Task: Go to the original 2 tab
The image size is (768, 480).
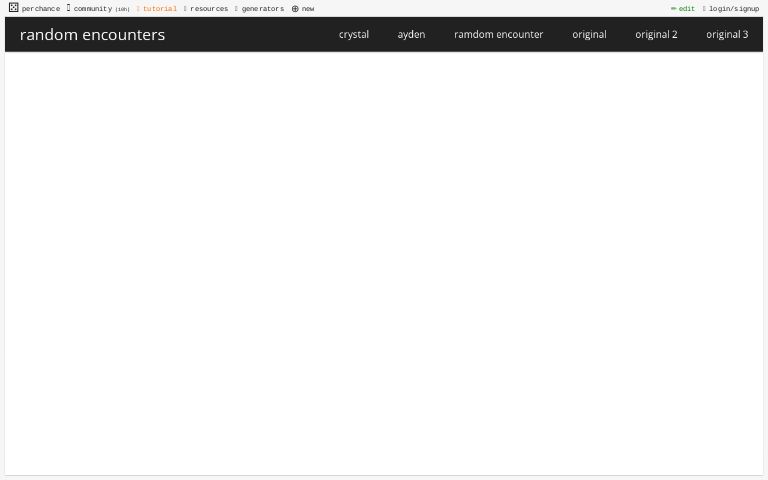Action: [656, 34]
